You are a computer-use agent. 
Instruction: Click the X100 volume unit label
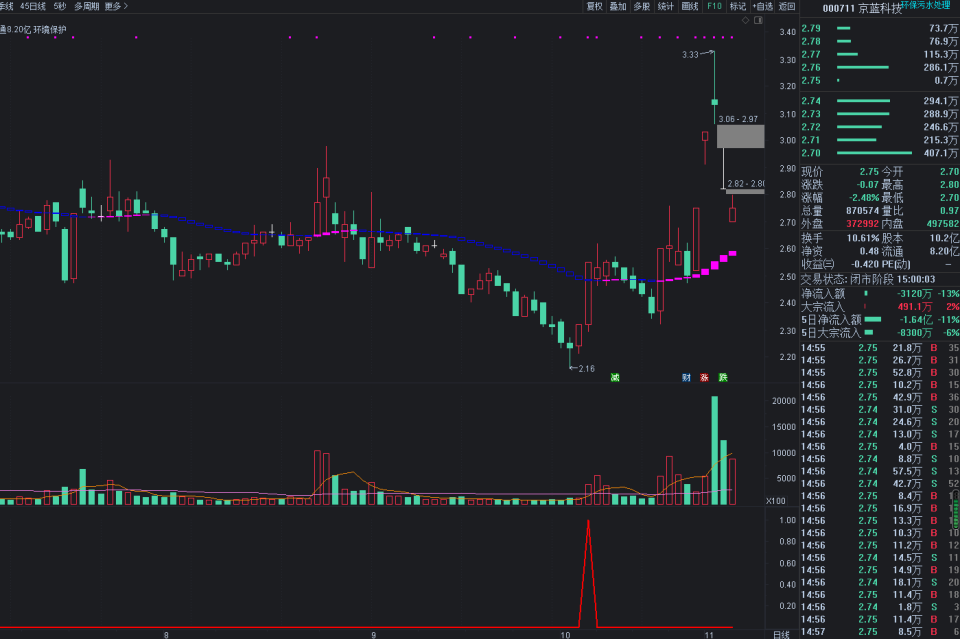776,501
